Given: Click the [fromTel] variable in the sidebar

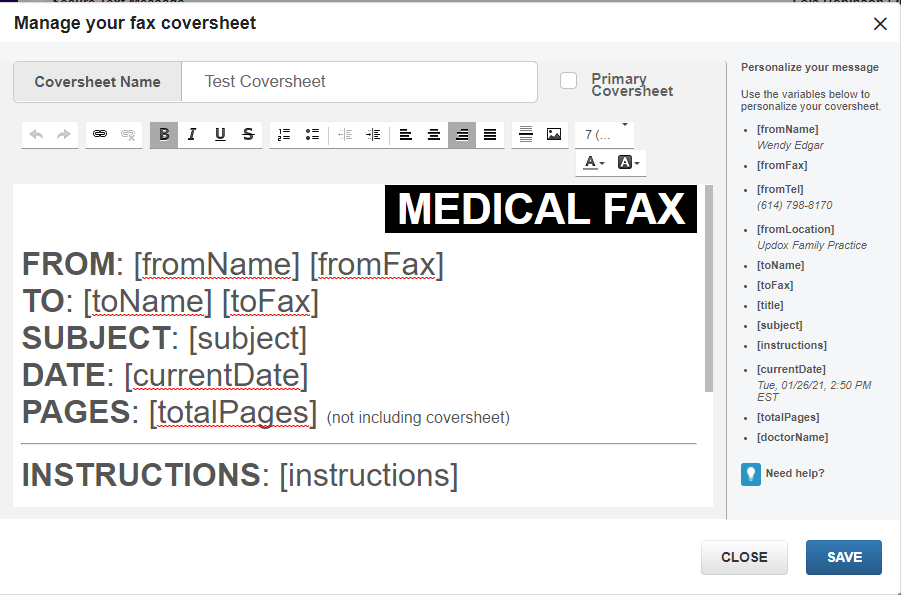Looking at the screenshot, I should point(780,189).
